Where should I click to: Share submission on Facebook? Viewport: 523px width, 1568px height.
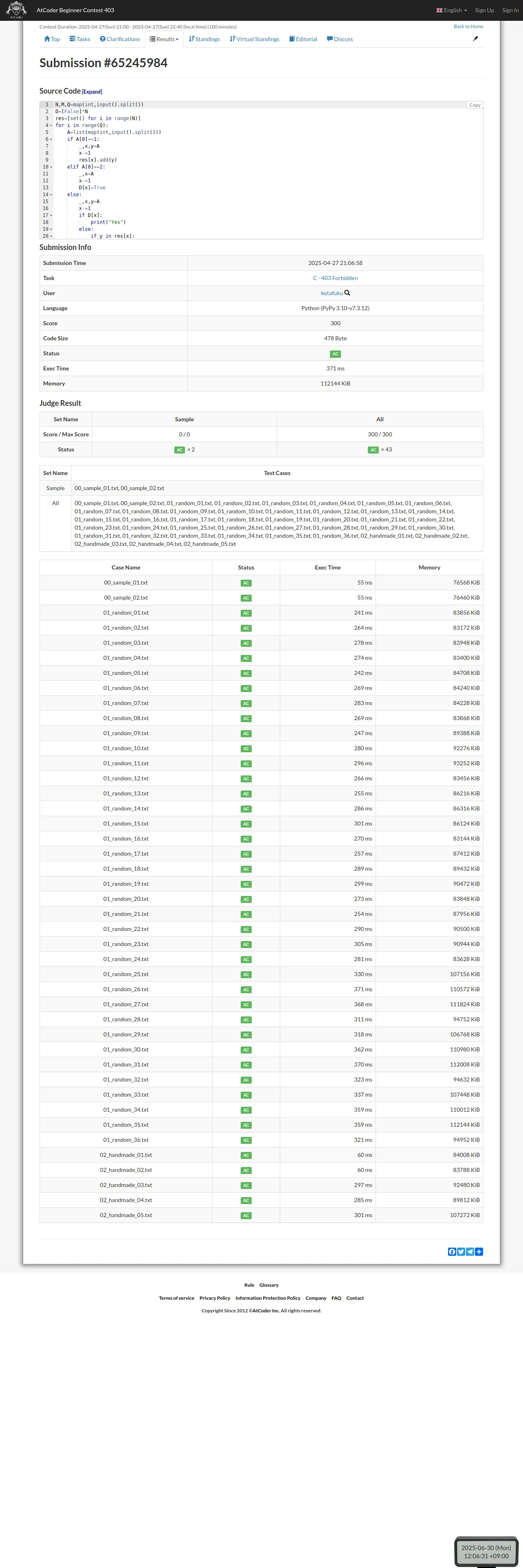click(x=452, y=1251)
